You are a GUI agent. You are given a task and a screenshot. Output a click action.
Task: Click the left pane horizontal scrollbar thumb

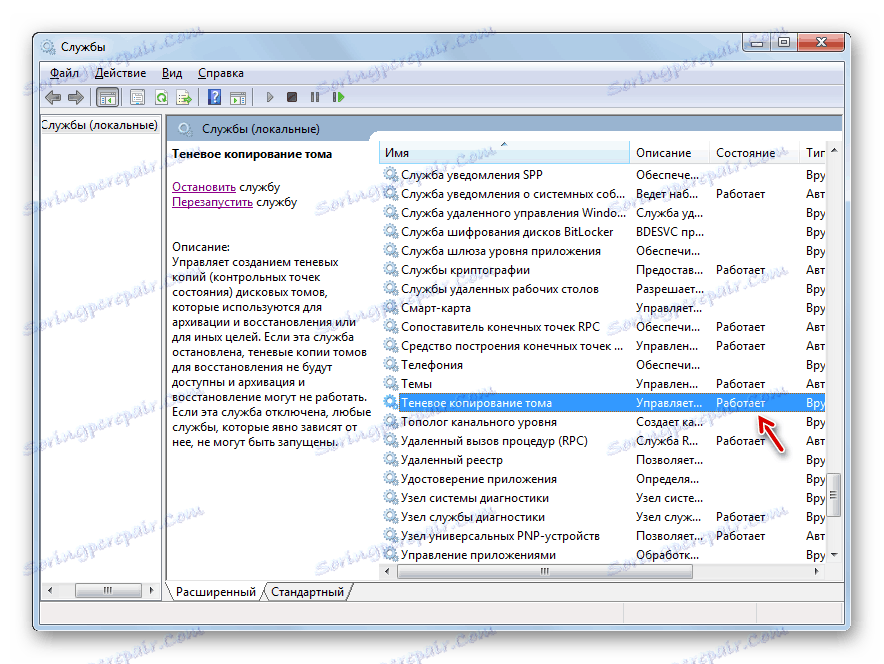108,590
